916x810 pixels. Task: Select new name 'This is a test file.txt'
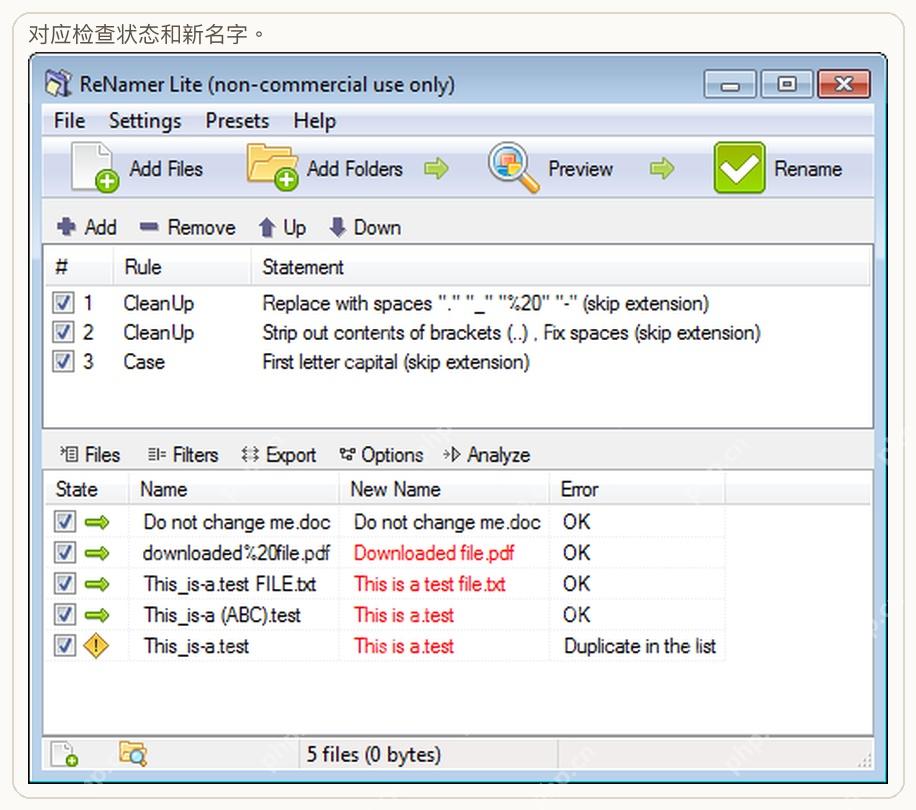click(429, 584)
